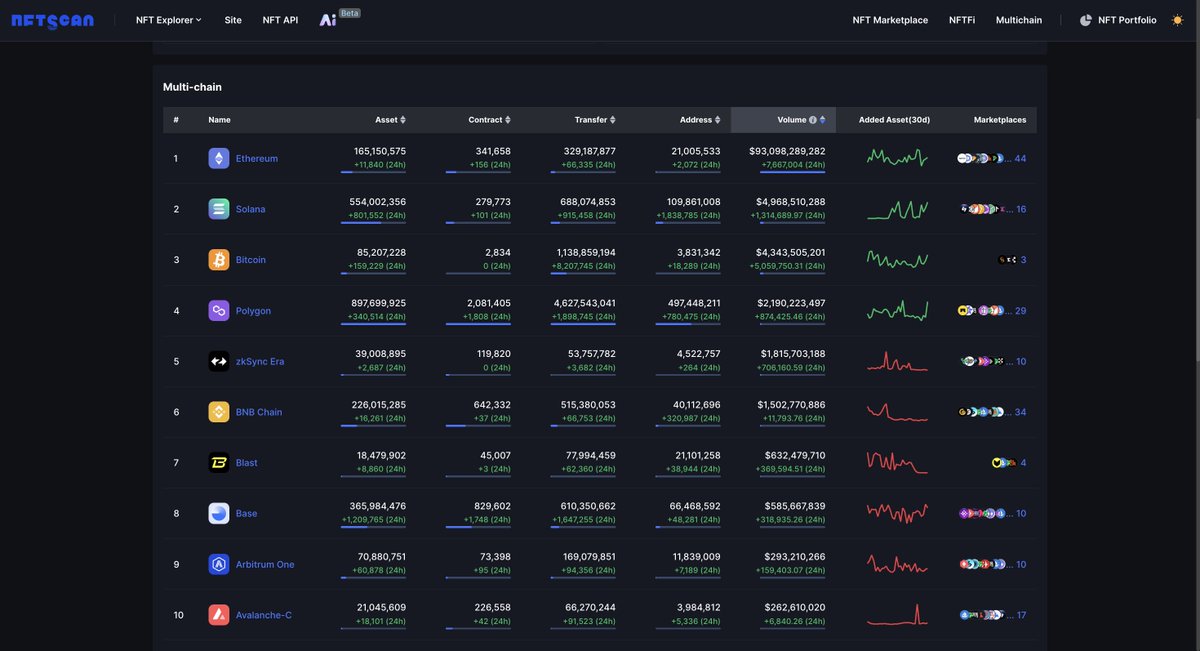Select the zkSync Era logo icon
Image resolution: width=1200 pixels, height=651 pixels.
pyautogui.click(x=219, y=361)
